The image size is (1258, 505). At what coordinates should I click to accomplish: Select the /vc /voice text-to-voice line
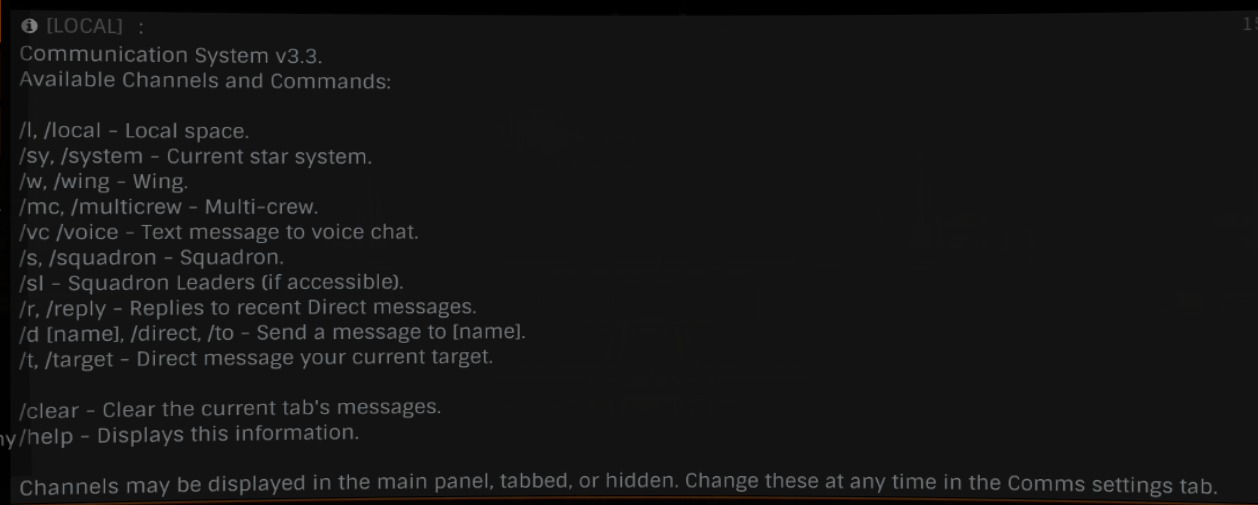218,232
